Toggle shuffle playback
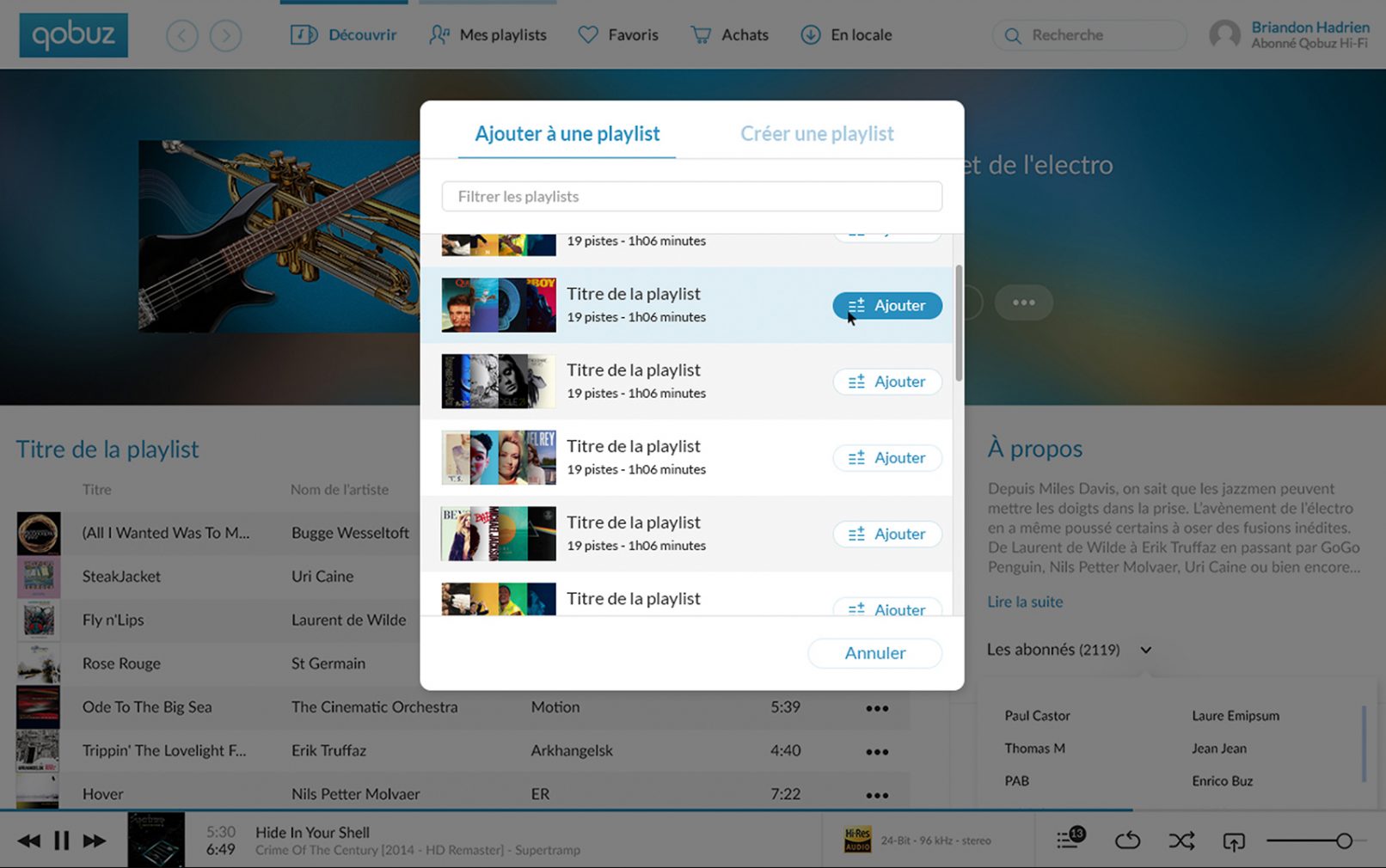The width and height of the screenshot is (1386, 868). coord(1181,840)
